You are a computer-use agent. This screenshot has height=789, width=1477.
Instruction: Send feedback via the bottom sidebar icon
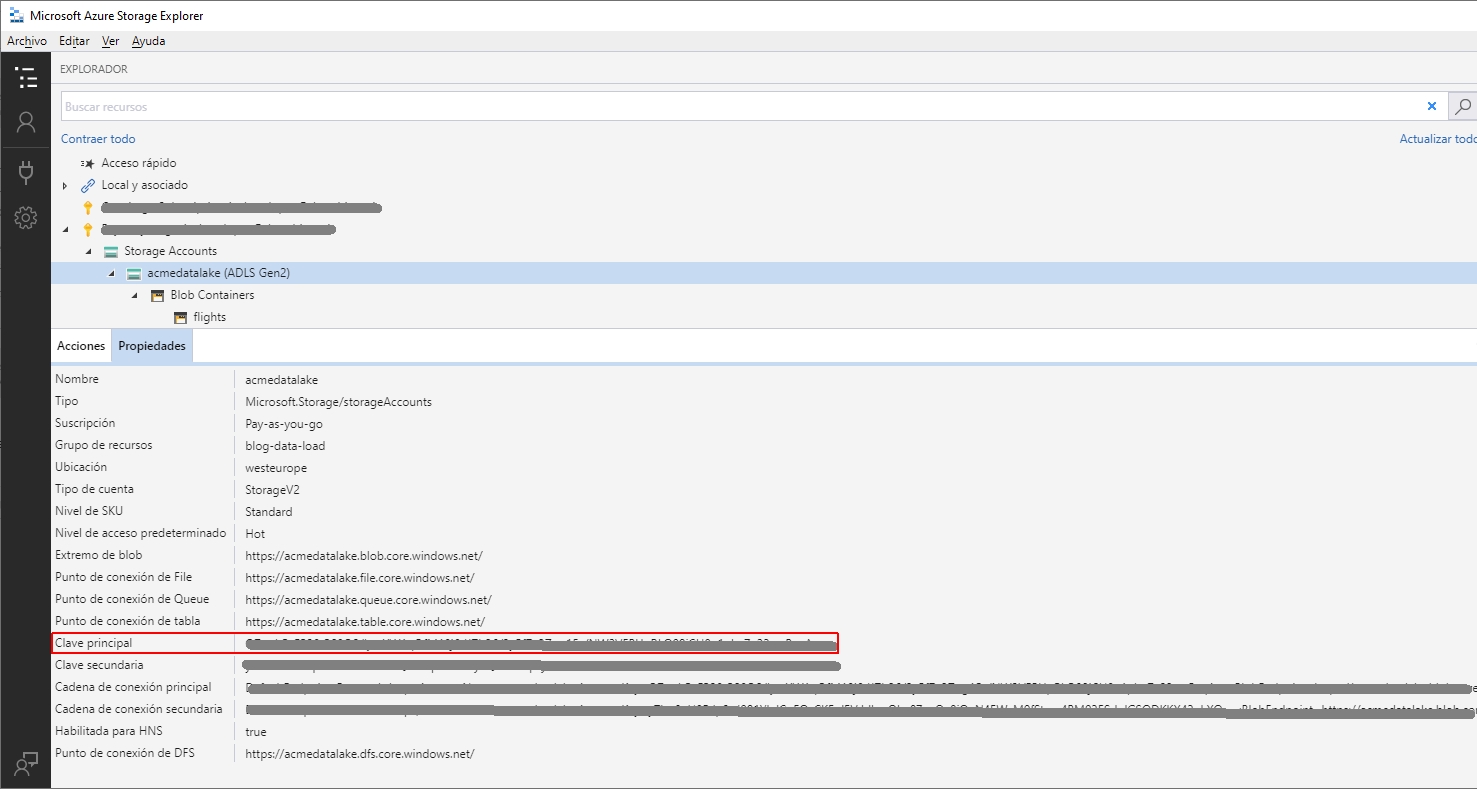click(26, 763)
